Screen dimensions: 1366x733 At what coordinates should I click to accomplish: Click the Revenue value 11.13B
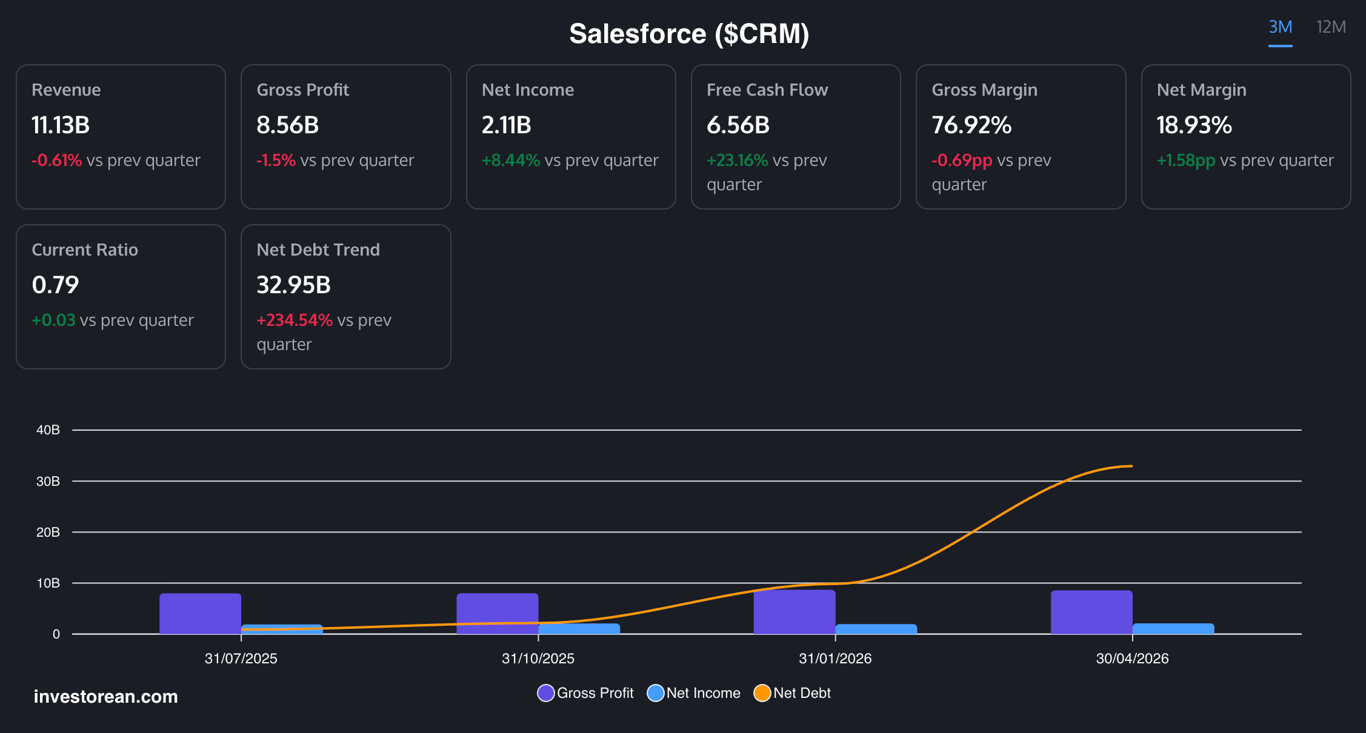(61, 125)
